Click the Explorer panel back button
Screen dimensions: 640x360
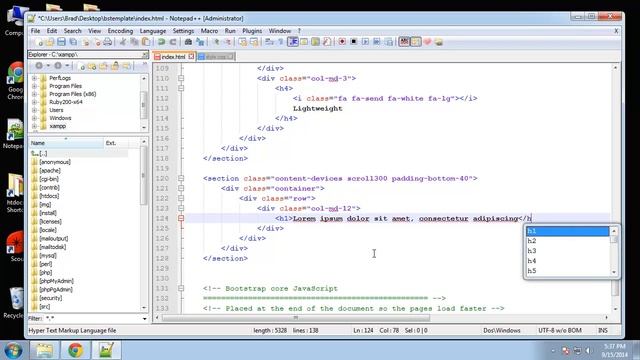click(39, 66)
